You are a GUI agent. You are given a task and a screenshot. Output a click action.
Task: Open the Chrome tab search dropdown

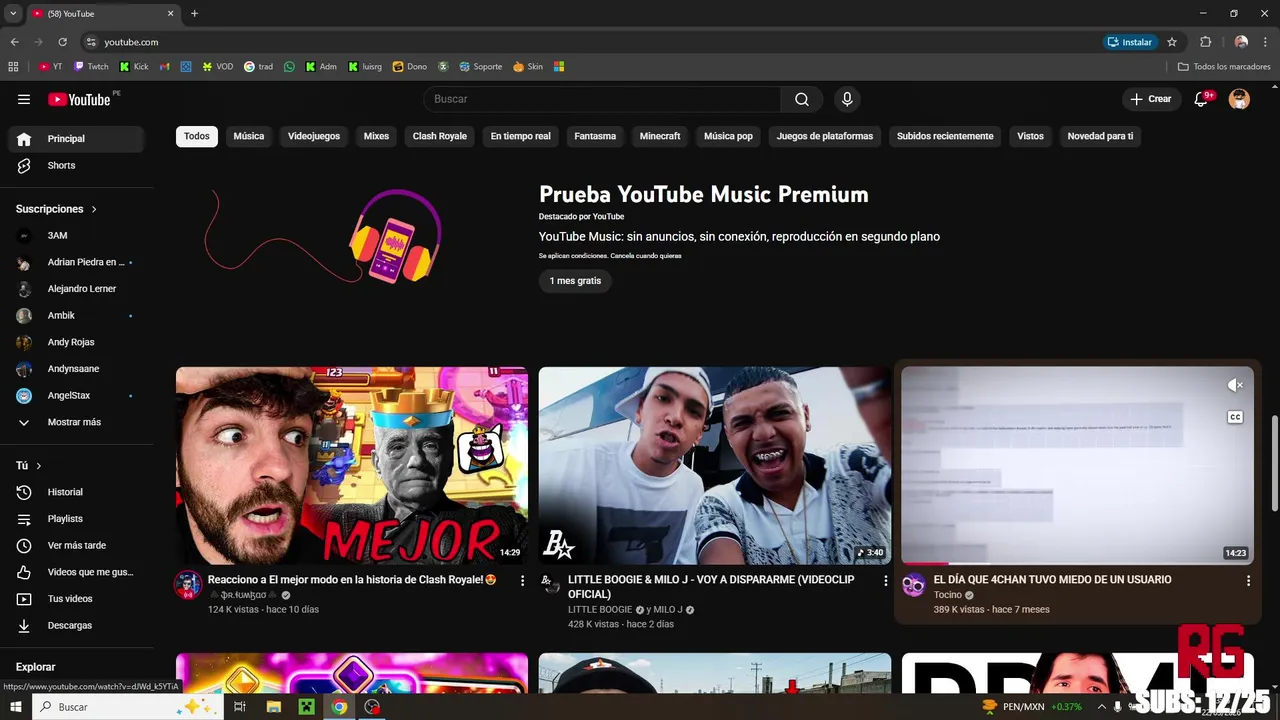[13, 13]
